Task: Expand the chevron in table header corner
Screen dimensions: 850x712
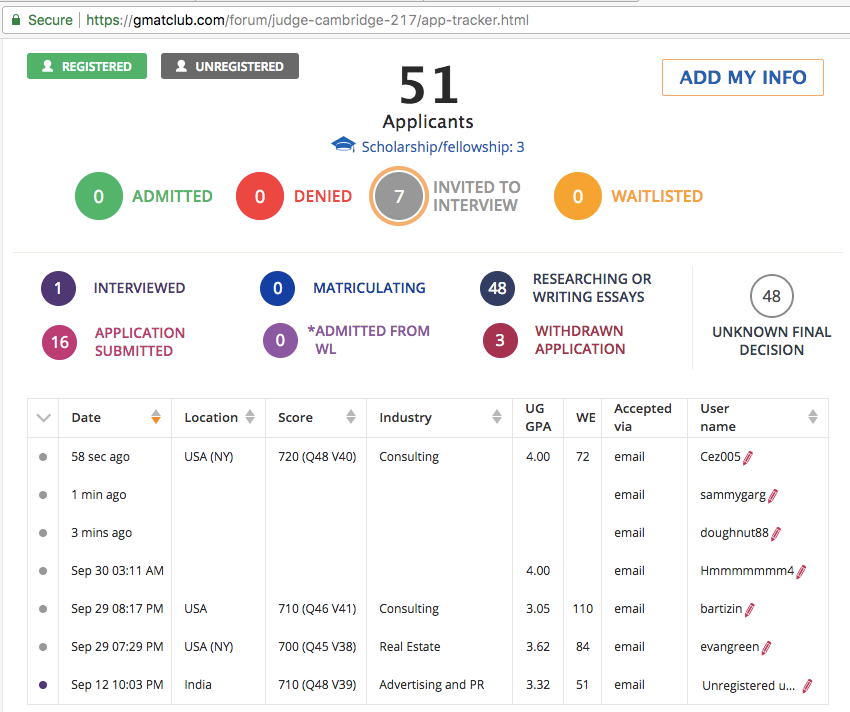Action: coord(43,418)
